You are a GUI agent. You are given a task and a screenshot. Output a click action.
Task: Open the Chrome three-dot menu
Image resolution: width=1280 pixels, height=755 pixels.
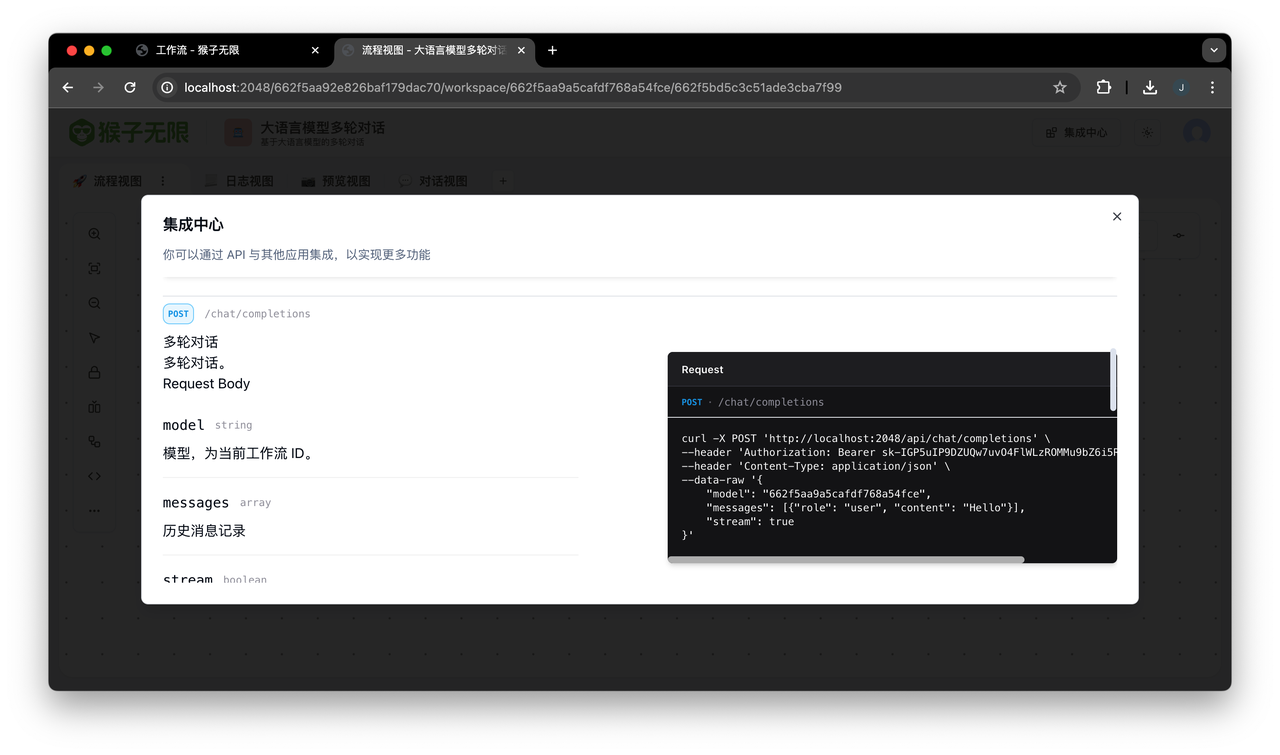(1212, 88)
